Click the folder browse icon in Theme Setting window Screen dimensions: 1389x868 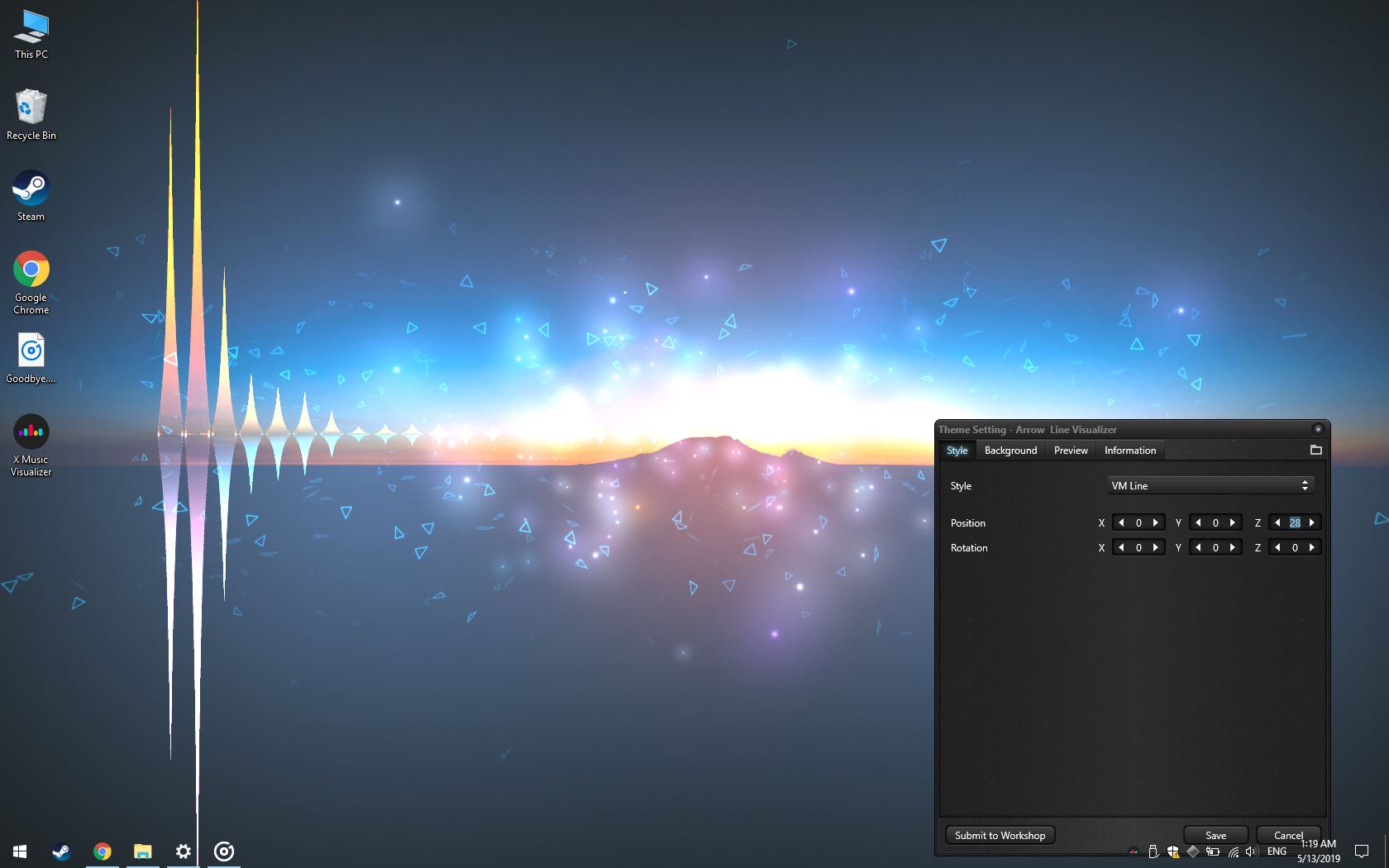point(1316,451)
